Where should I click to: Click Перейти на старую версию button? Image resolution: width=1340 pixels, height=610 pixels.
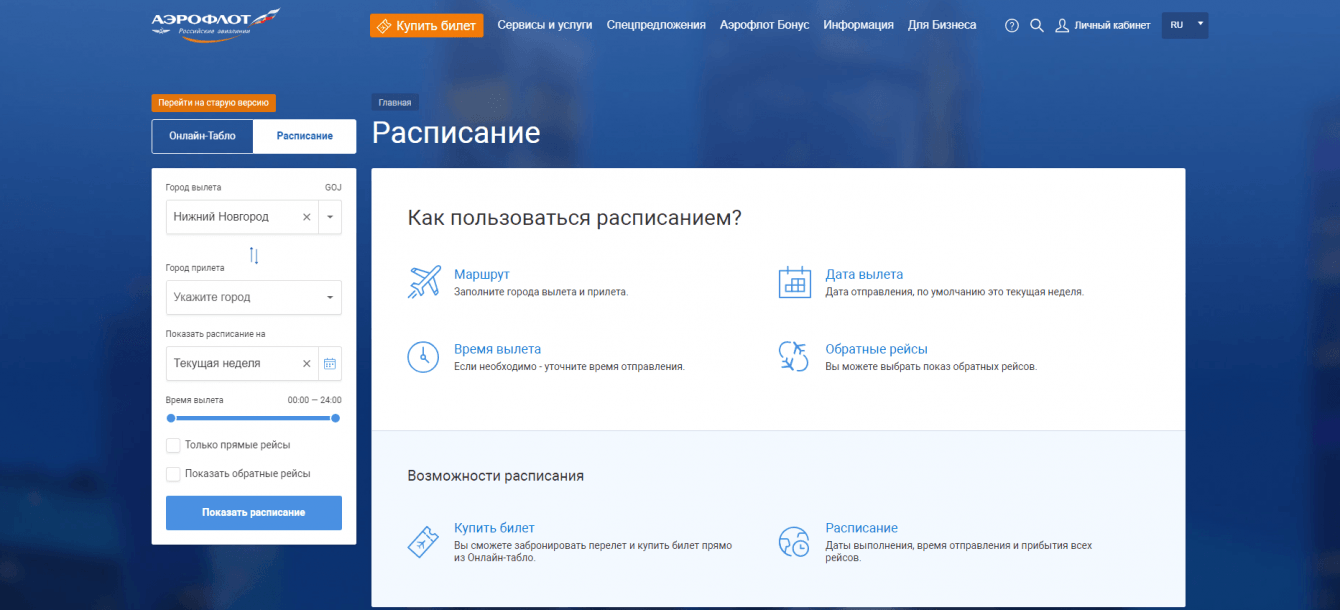click(213, 102)
